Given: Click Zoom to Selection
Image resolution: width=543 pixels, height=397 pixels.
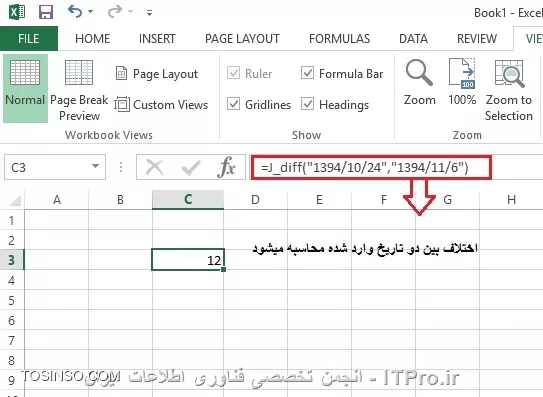Looking at the screenshot, I should tap(509, 90).
